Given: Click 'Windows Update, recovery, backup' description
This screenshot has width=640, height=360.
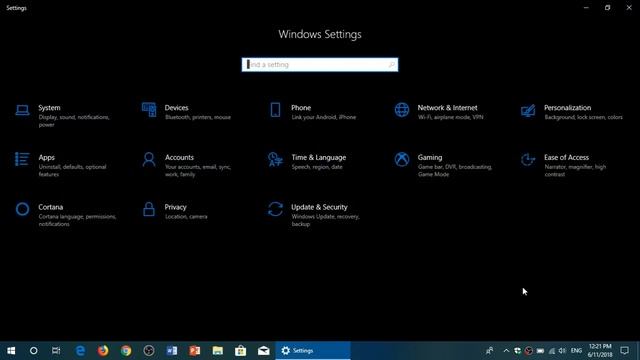Looking at the screenshot, I should pyautogui.click(x=325, y=220).
